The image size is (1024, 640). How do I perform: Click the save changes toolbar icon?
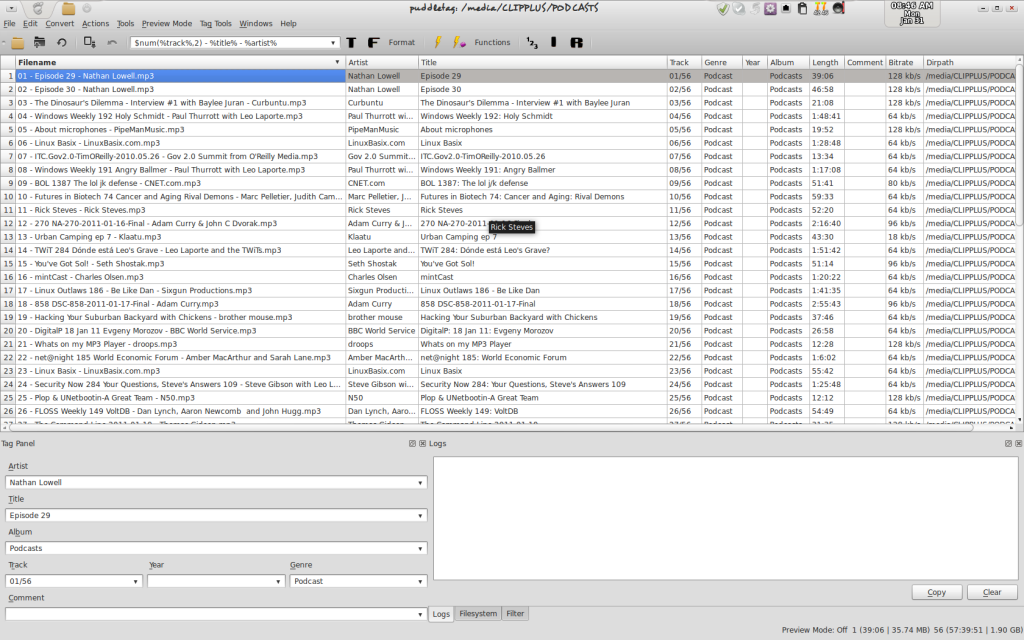pos(39,43)
